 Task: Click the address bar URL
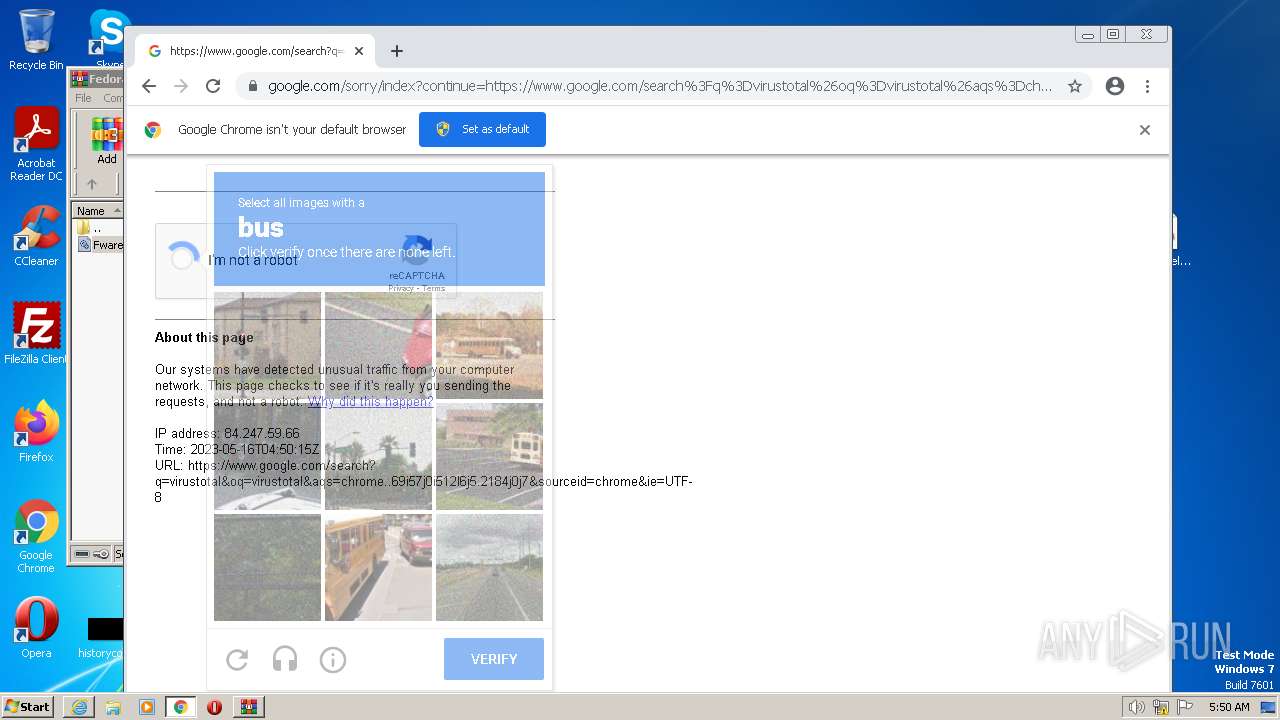point(660,86)
